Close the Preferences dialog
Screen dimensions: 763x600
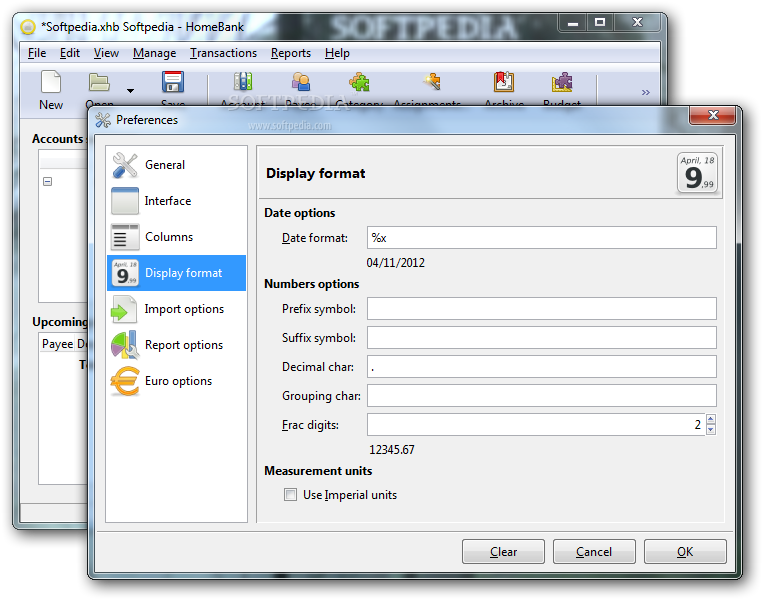pyautogui.click(x=713, y=115)
